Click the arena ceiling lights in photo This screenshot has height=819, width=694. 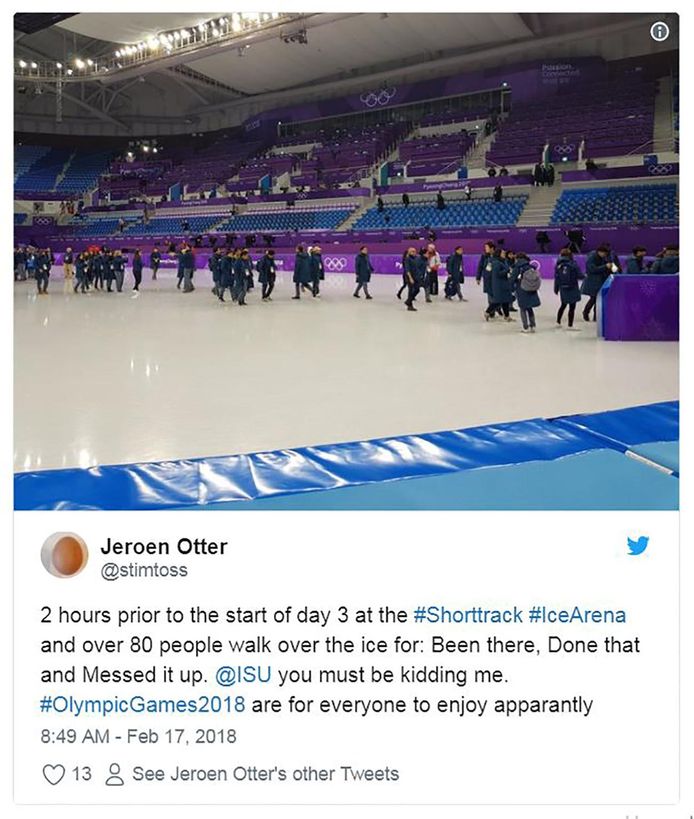[x=146, y=44]
